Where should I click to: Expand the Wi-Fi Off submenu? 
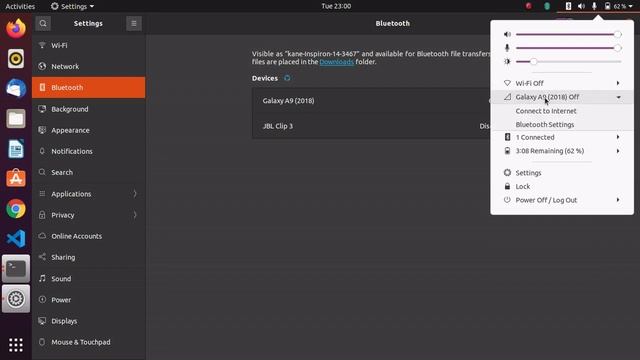coord(562,83)
